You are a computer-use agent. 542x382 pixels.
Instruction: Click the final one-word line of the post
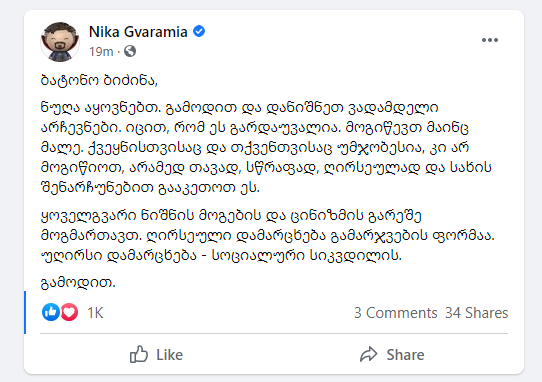(x=78, y=283)
